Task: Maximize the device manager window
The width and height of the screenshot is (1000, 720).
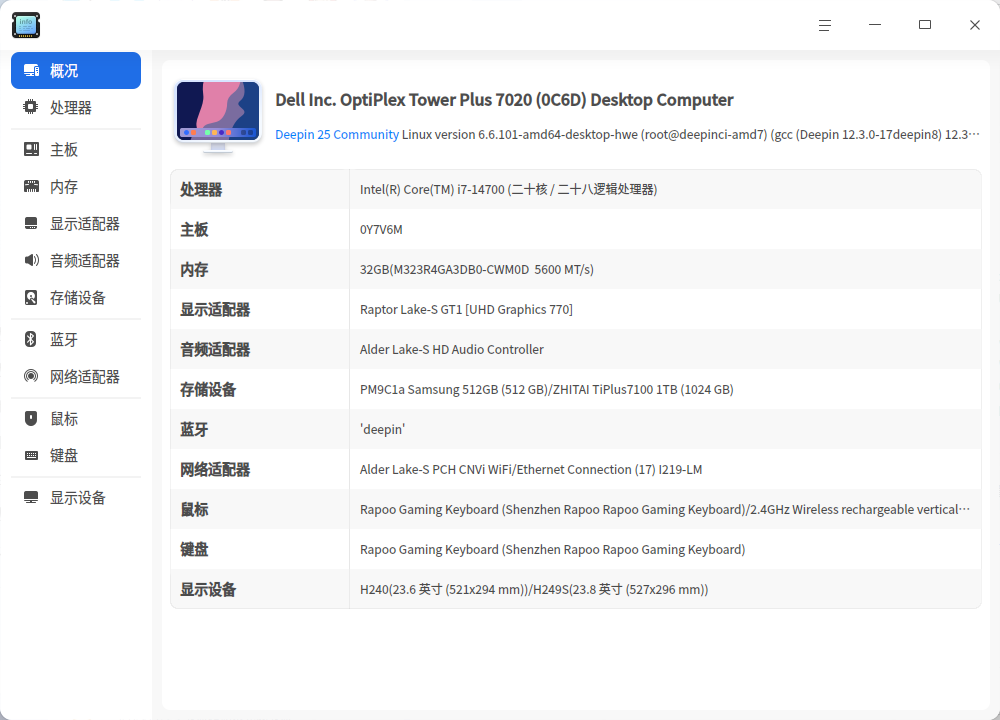Action: (x=925, y=25)
